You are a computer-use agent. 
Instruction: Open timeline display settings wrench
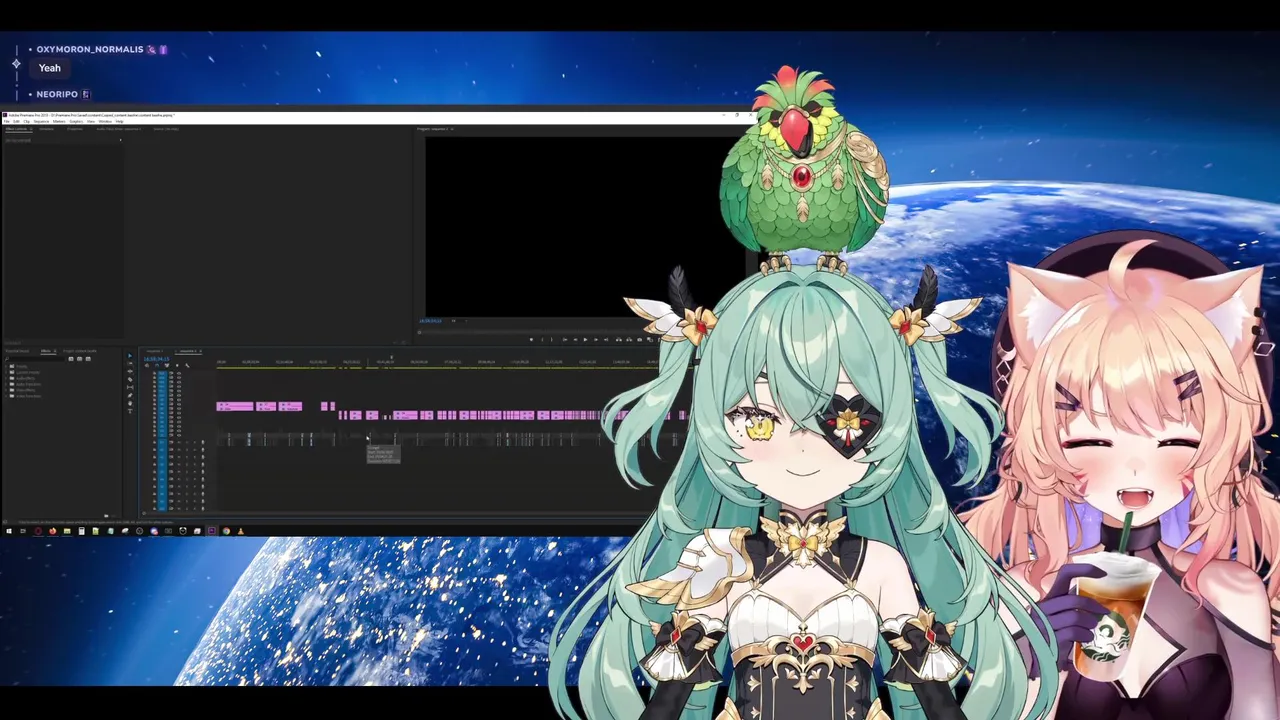187,366
